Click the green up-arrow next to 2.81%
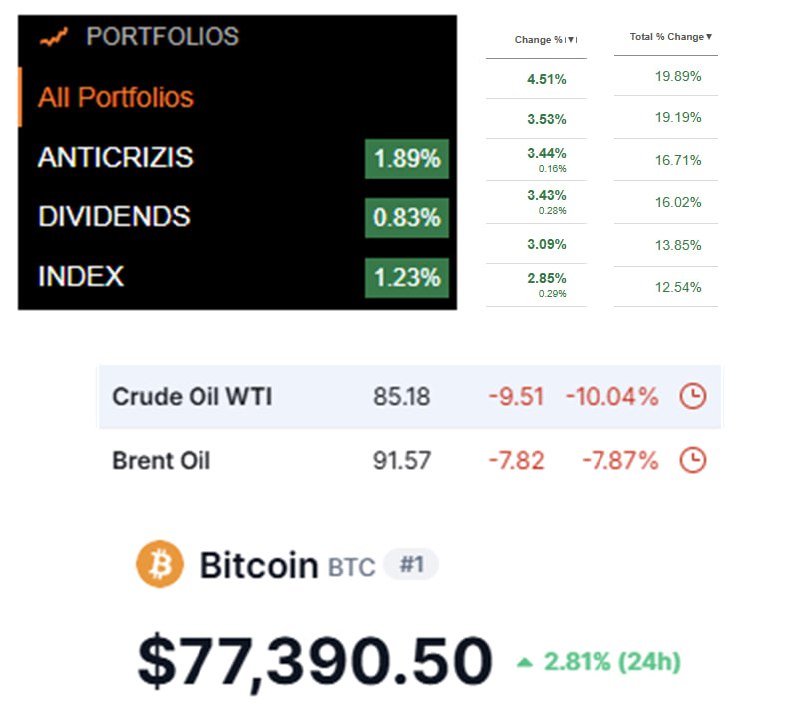 point(525,662)
